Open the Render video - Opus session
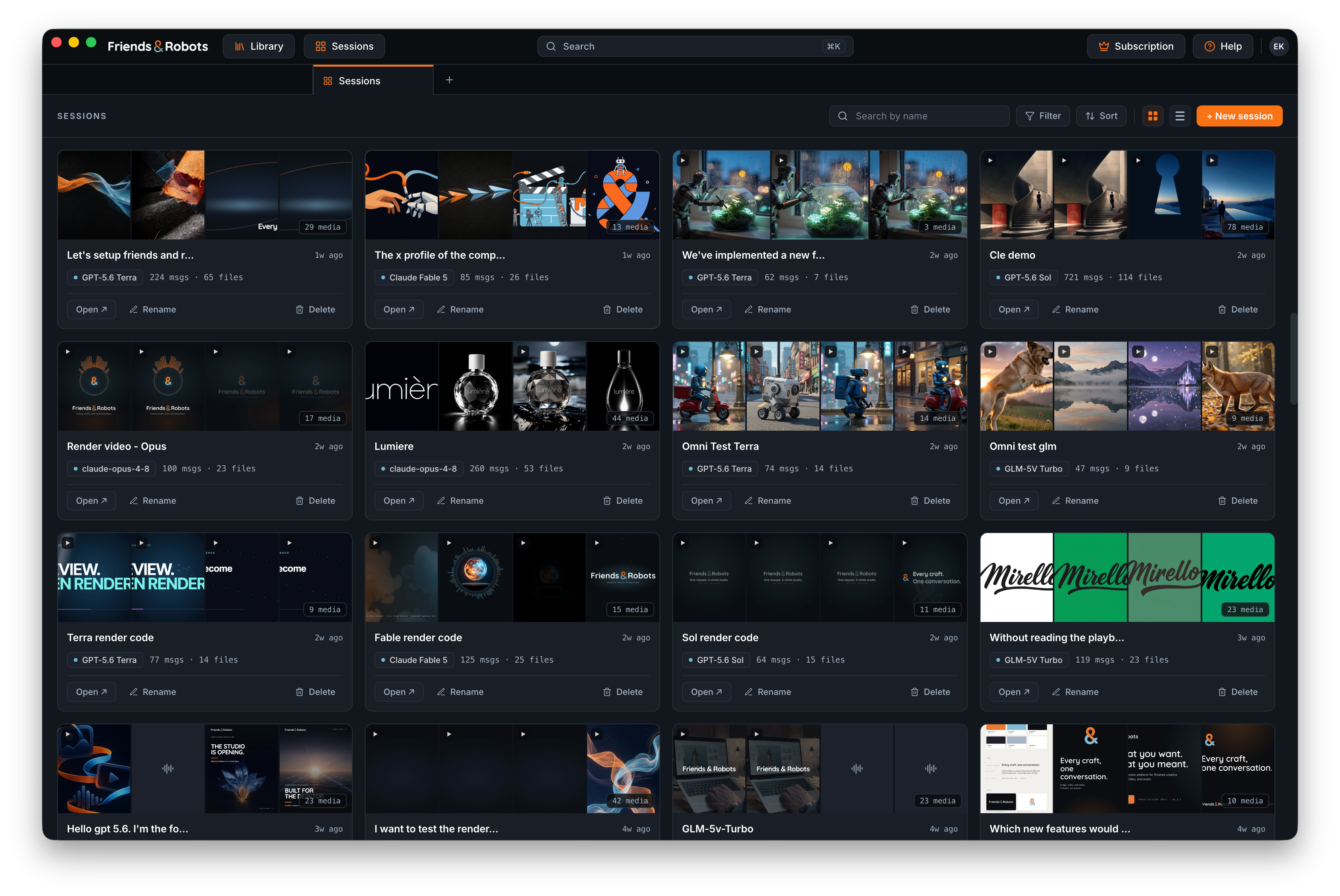The height and width of the screenshot is (896, 1340). [x=91, y=501]
